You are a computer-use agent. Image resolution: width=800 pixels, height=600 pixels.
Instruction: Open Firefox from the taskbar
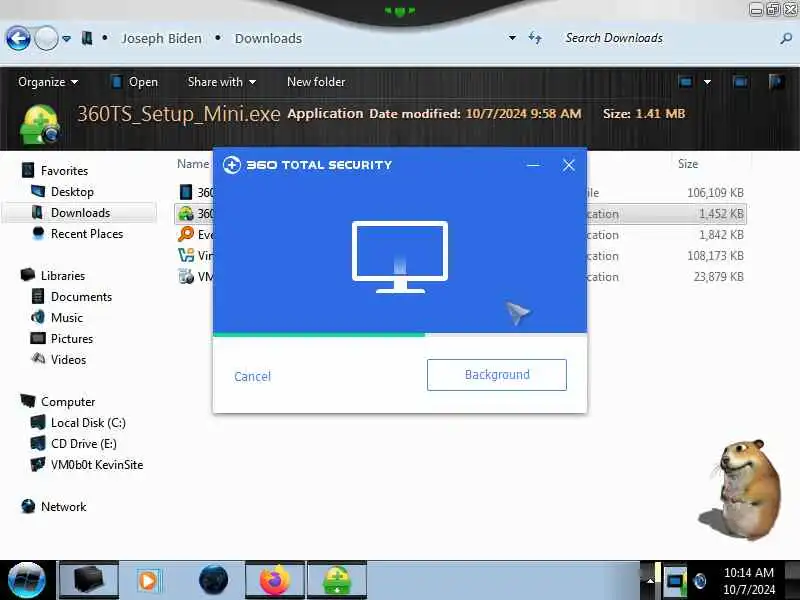tap(275, 580)
